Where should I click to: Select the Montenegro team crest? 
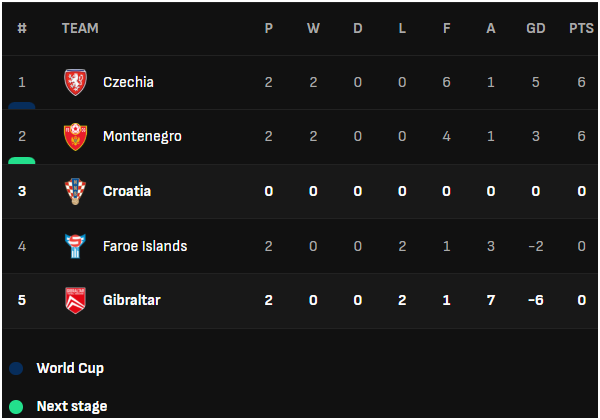click(x=75, y=137)
